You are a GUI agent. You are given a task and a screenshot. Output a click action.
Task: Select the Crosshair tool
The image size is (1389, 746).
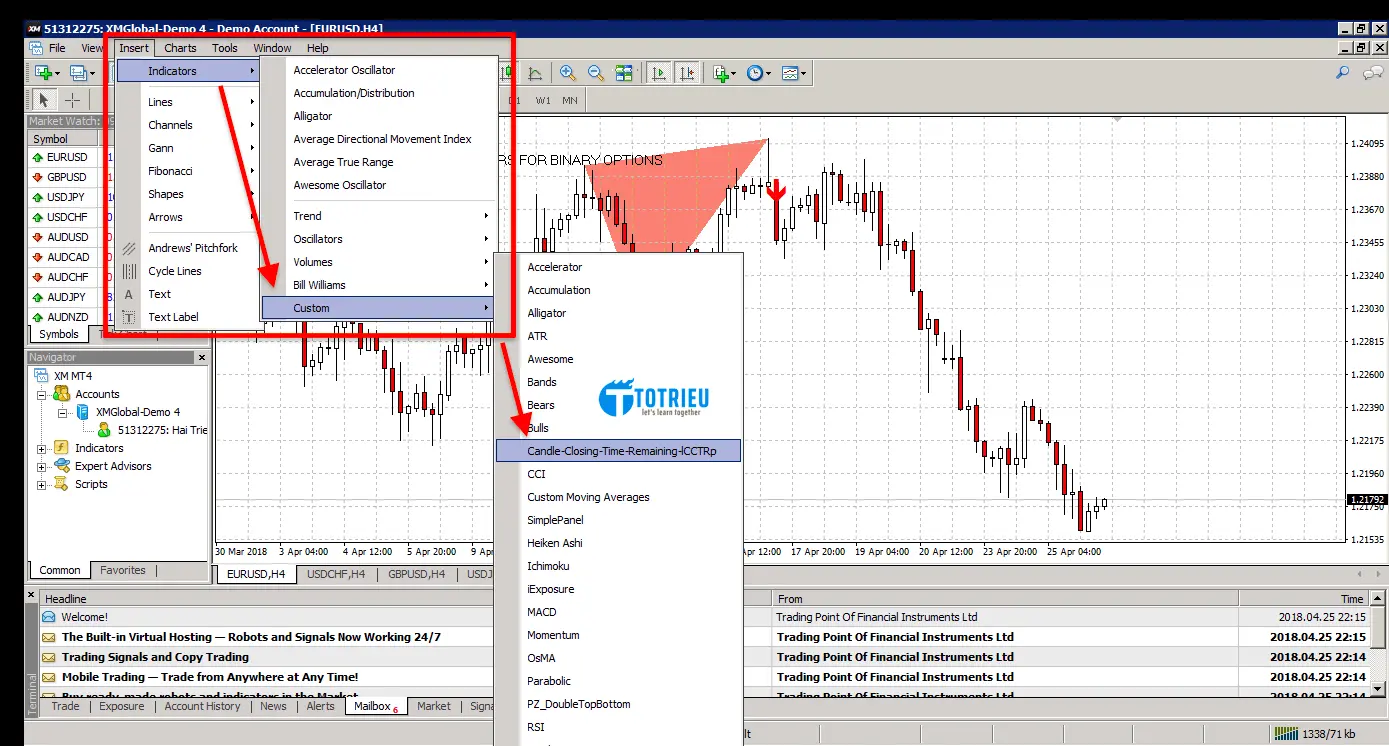coord(72,100)
